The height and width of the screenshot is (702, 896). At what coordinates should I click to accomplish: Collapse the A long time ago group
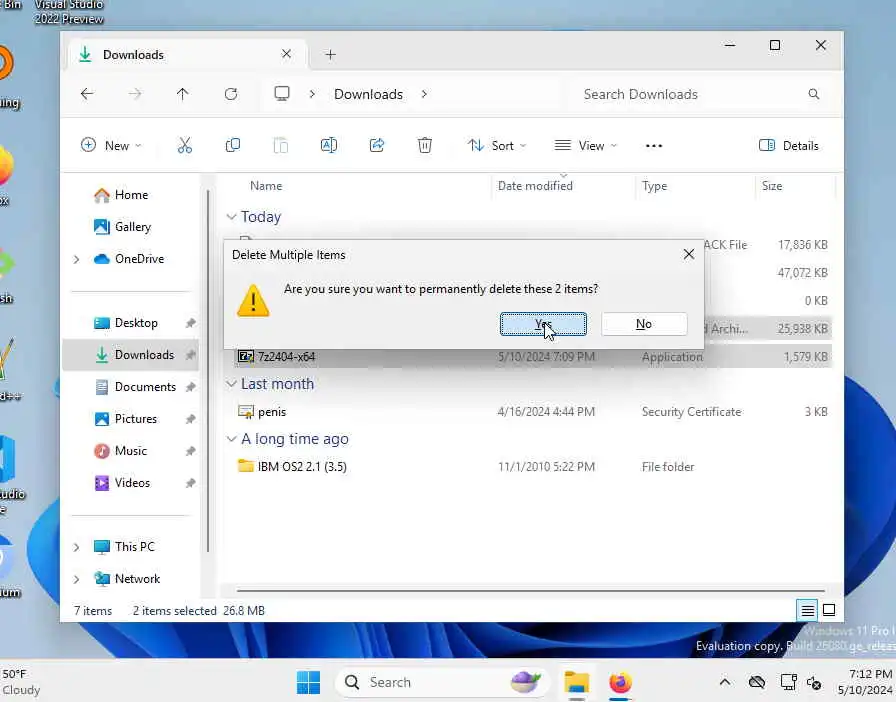click(231, 438)
